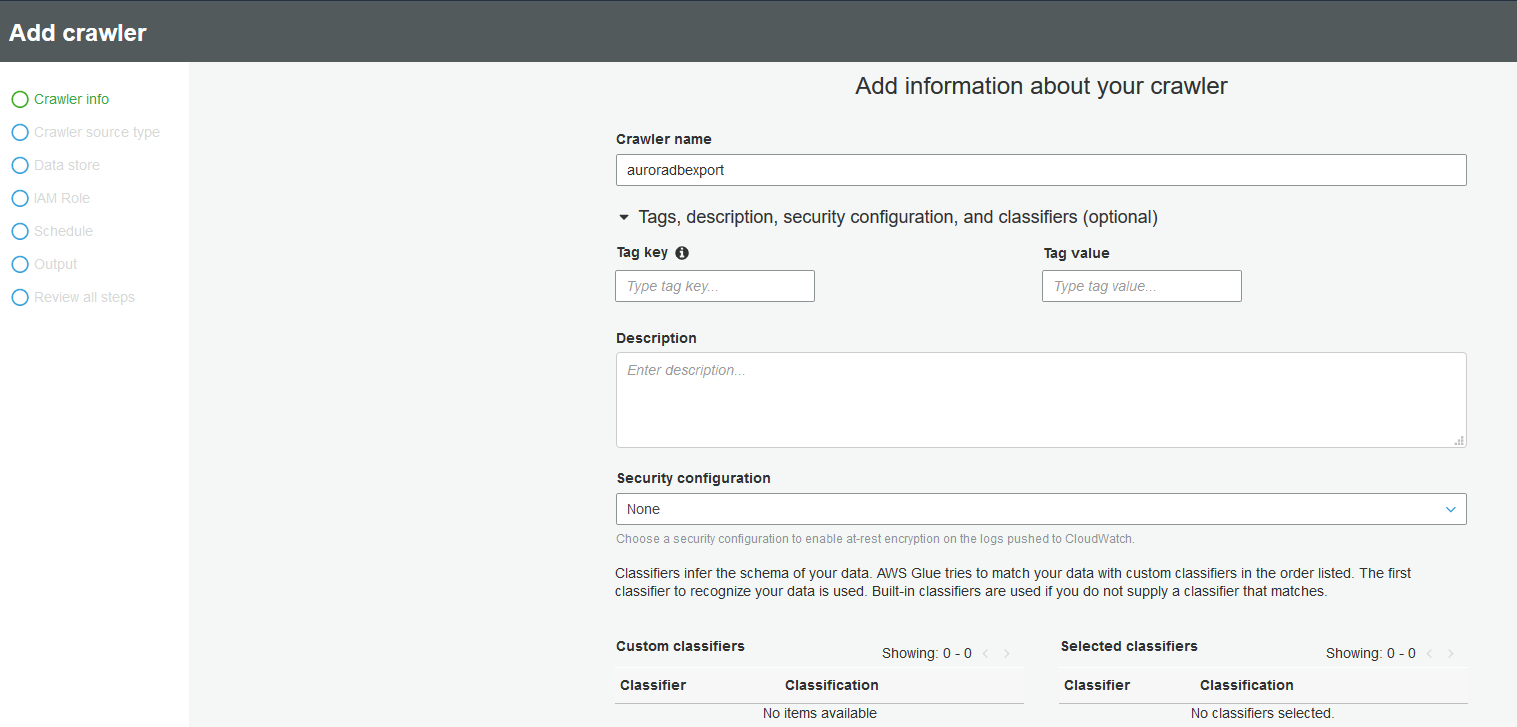Collapse the Tags, description, security configuration section
This screenshot has height=727, width=1517.
pos(624,217)
